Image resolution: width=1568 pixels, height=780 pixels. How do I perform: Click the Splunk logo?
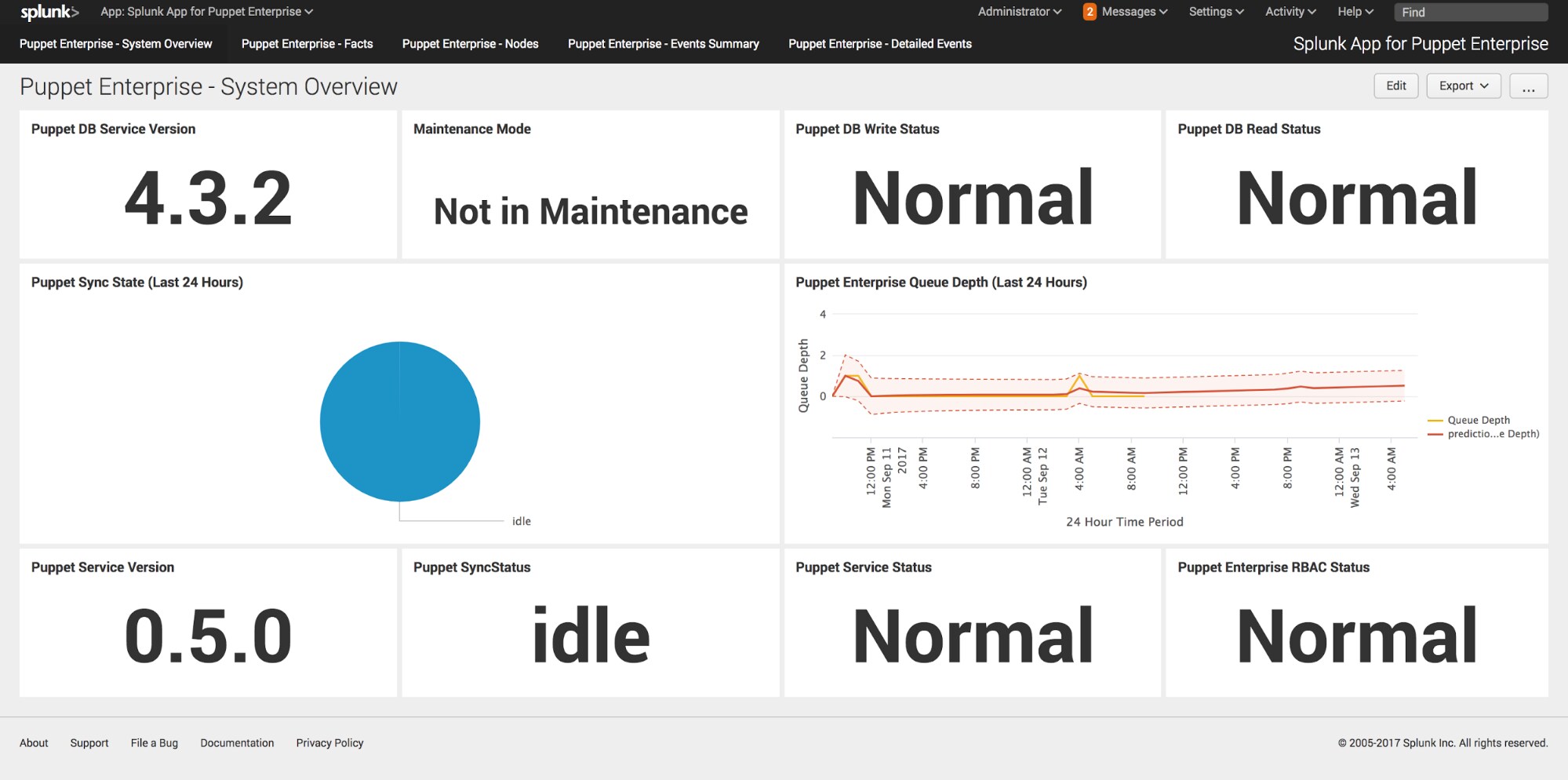[49, 12]
